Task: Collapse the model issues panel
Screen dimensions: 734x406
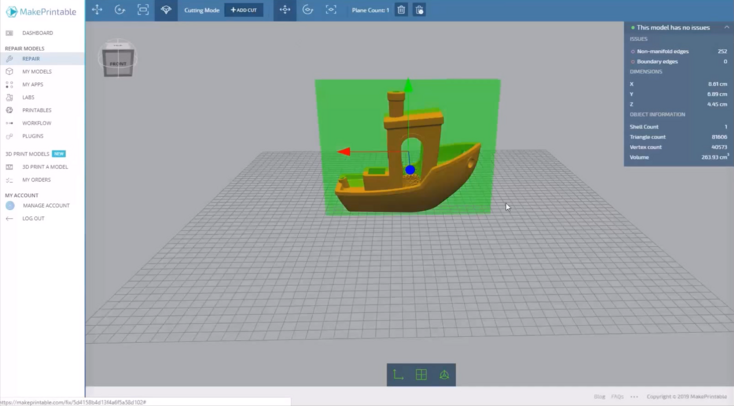Action: [727, 28]
